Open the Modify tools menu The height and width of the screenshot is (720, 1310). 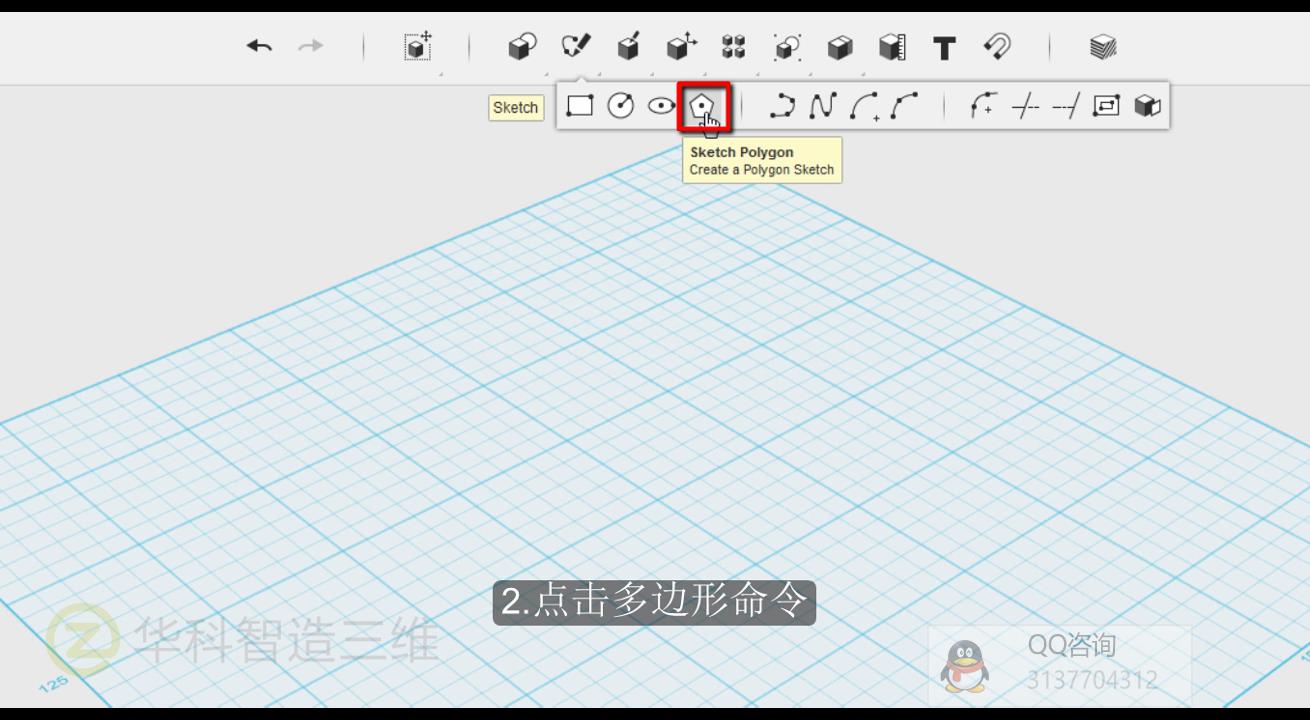tap(681, 46)
